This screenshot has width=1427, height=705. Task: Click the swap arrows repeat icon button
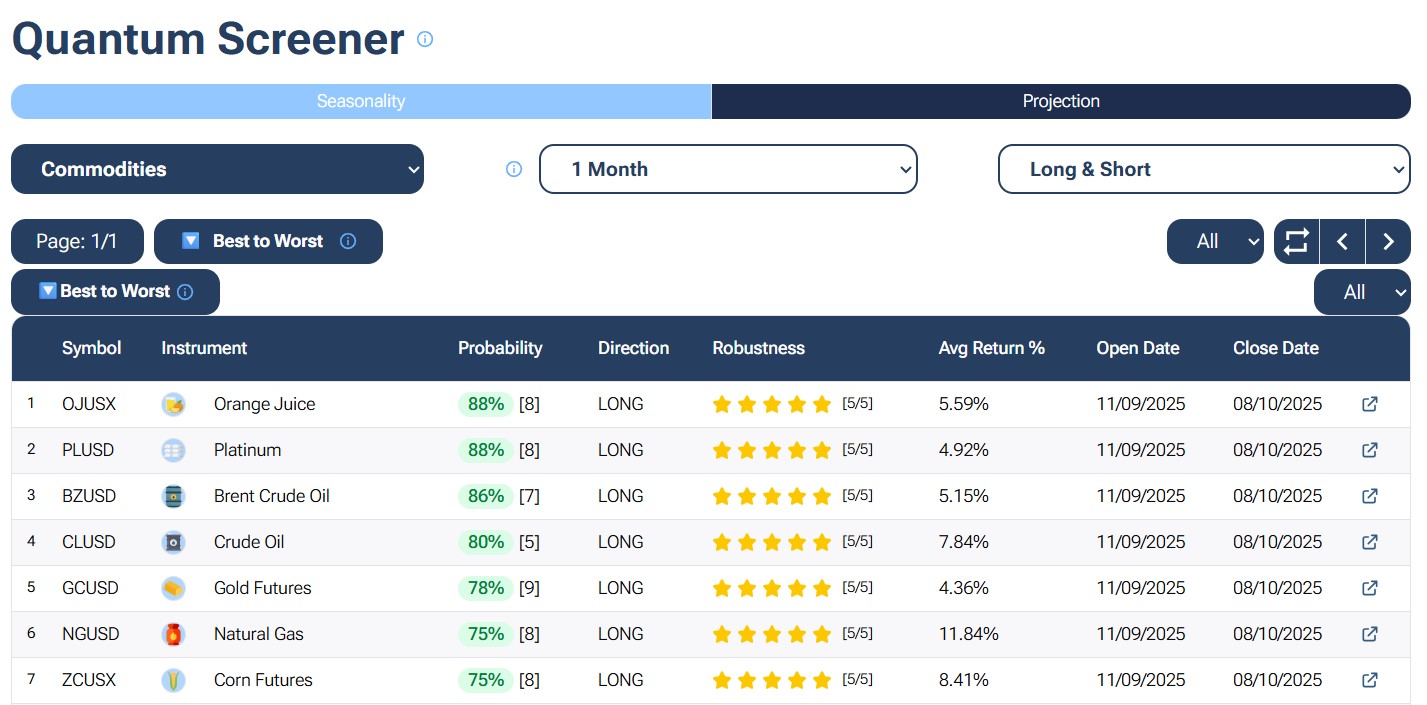point(1296,242)
